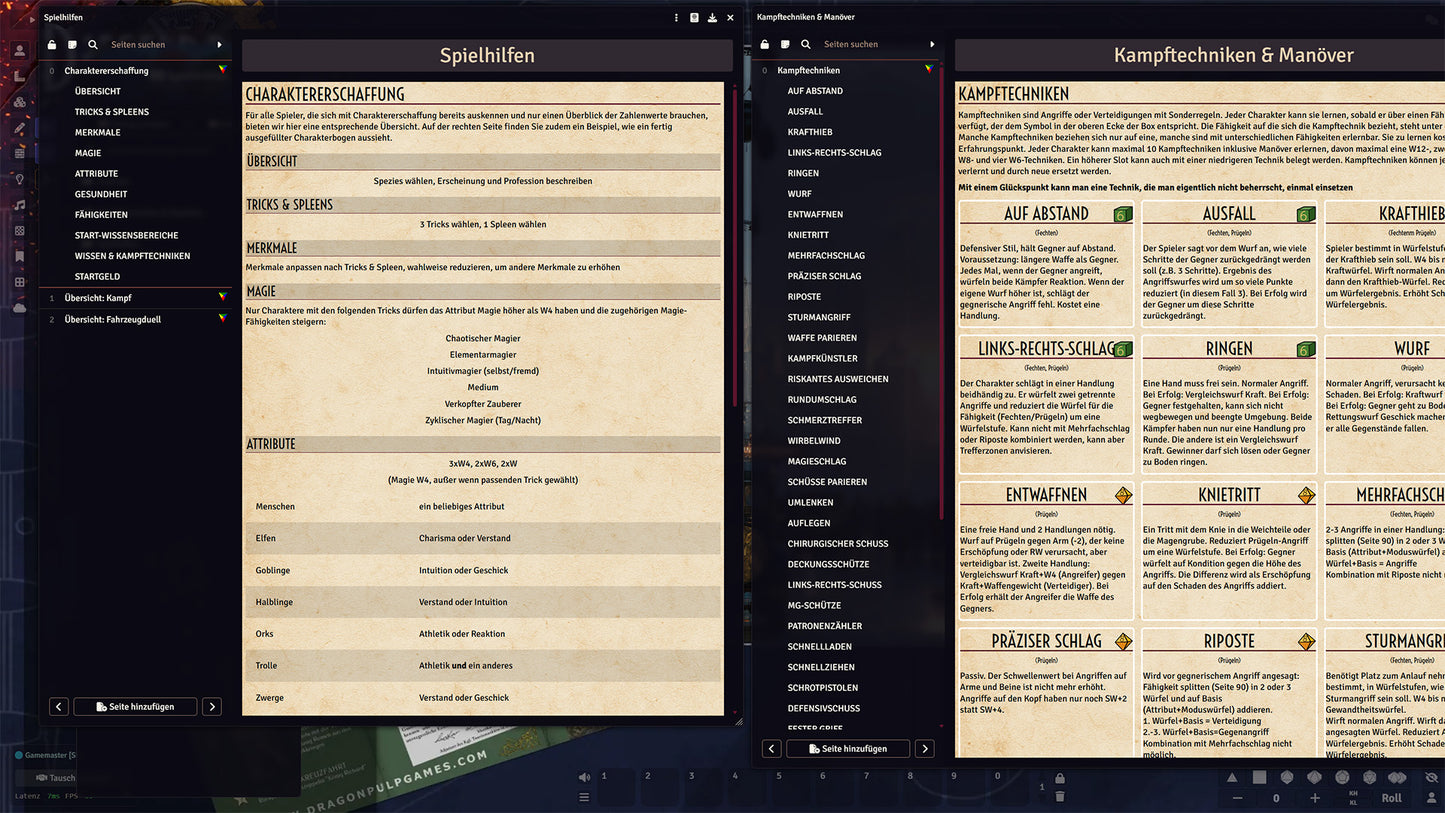The width and height of the screenshot is (1445, 813).
Task: Toggle the crossed-out eye icon by dice tray
Action: (1431, 777)
